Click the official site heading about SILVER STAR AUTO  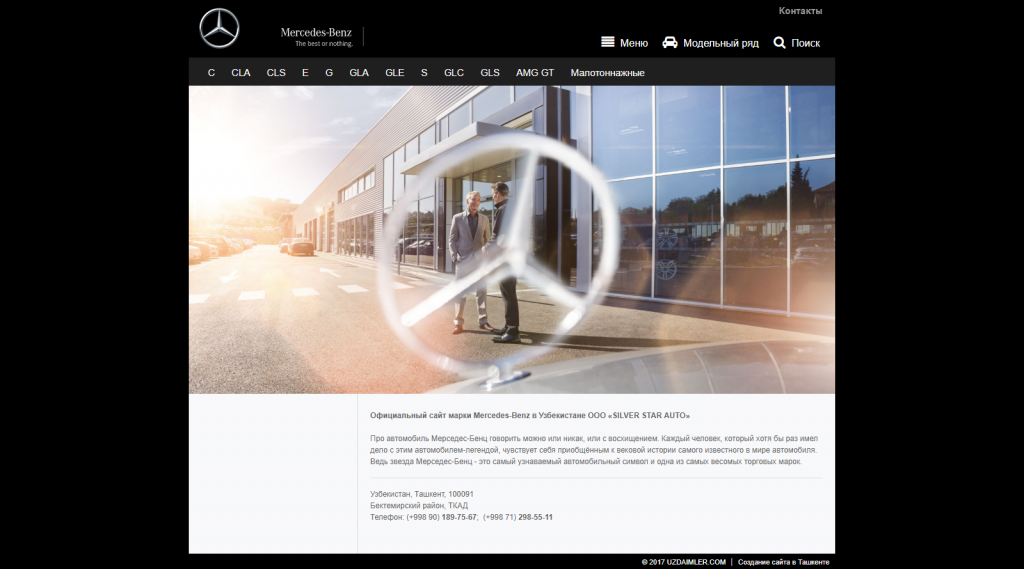click(530, 415)
